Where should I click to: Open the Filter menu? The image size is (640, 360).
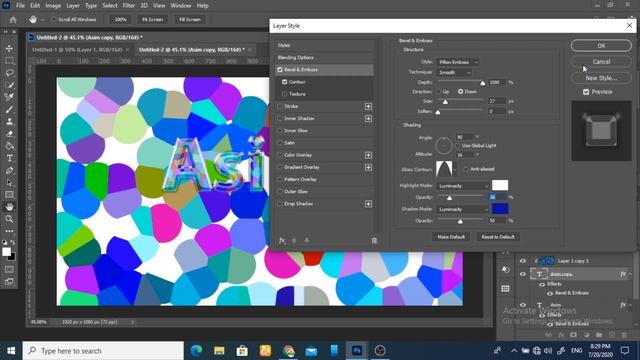[129, 6]
